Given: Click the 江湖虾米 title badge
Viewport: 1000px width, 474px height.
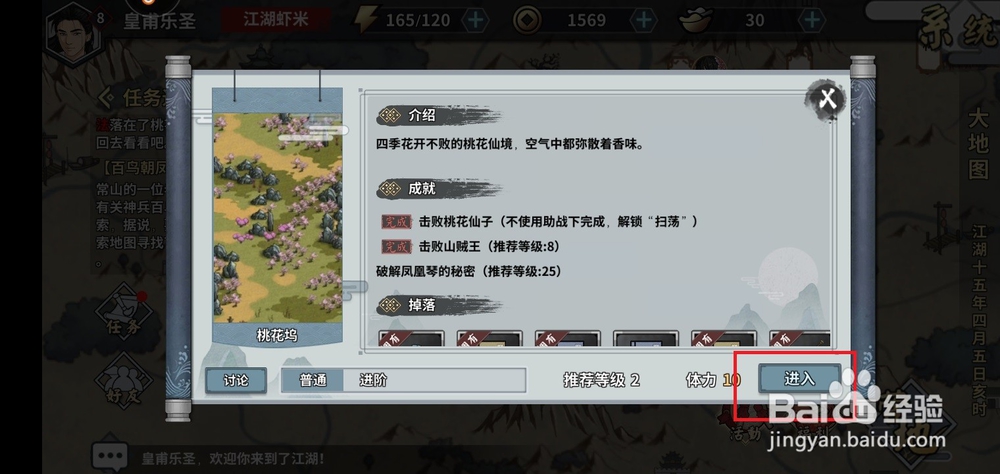Looking at the screenshot, I should pyautogui.click(x=276, y=19).
